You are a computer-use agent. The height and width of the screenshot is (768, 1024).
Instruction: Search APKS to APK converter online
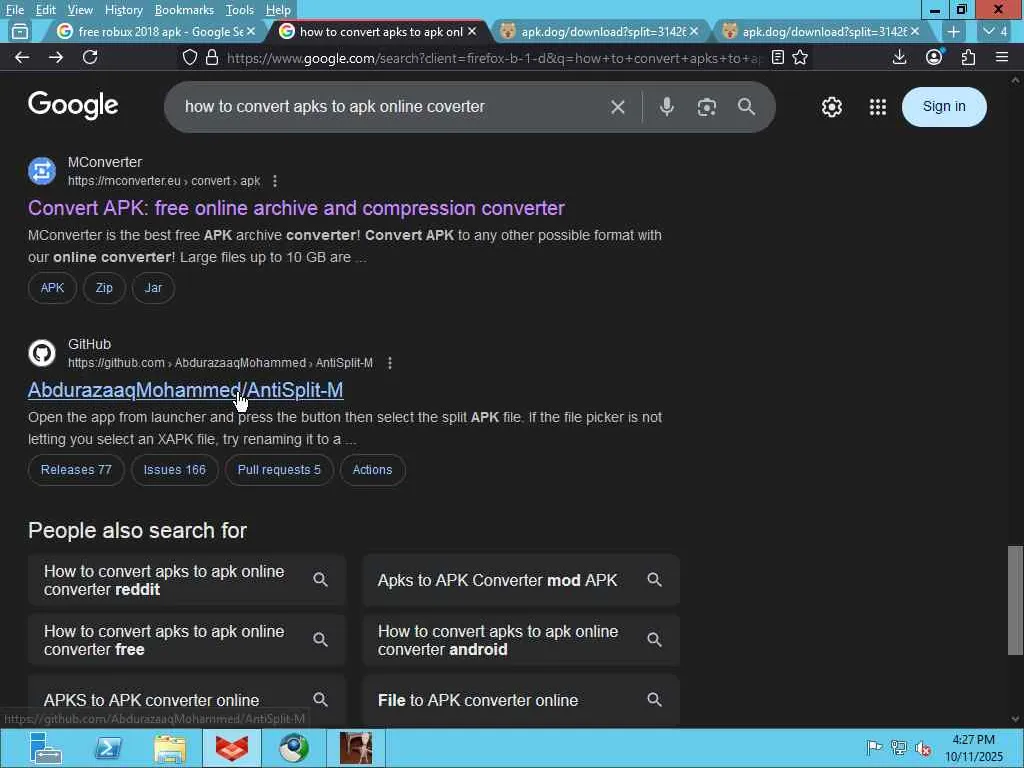point(187,700)
